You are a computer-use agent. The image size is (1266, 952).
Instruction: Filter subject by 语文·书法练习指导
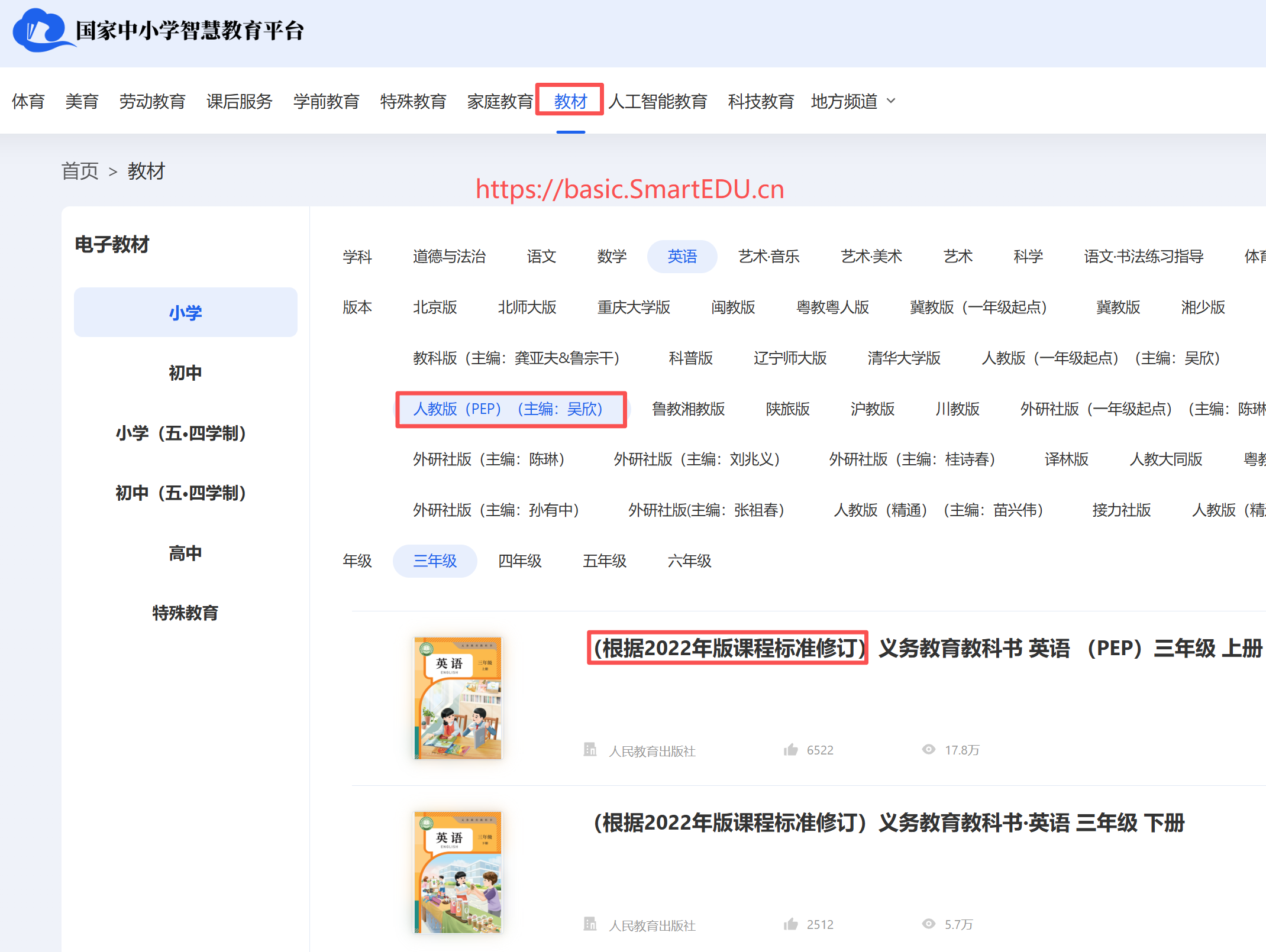pos(1144,256)
